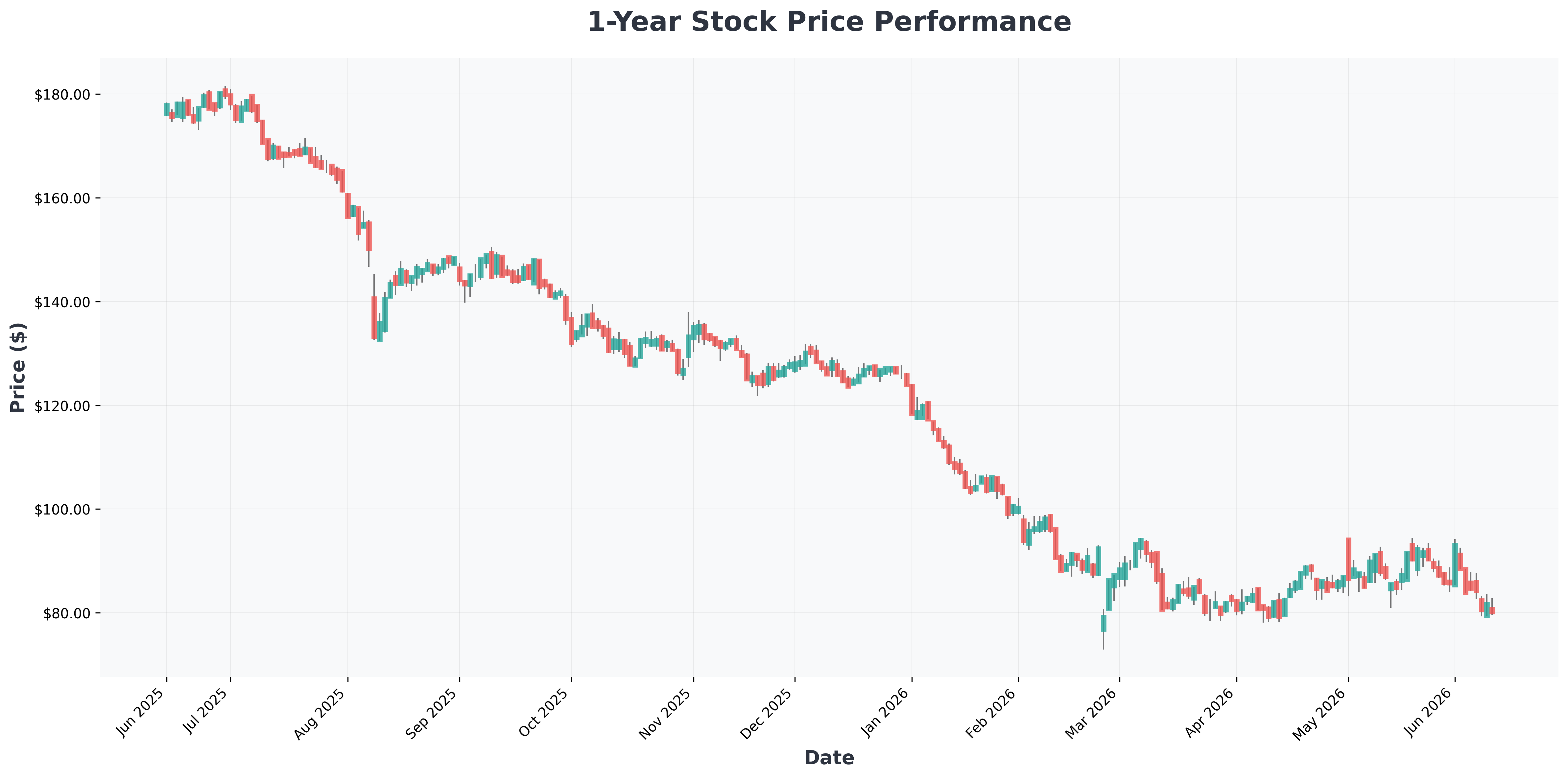Click the 'Price ($)' y-axis label
Screen dimensions: 1568x778
pos(18,367)
